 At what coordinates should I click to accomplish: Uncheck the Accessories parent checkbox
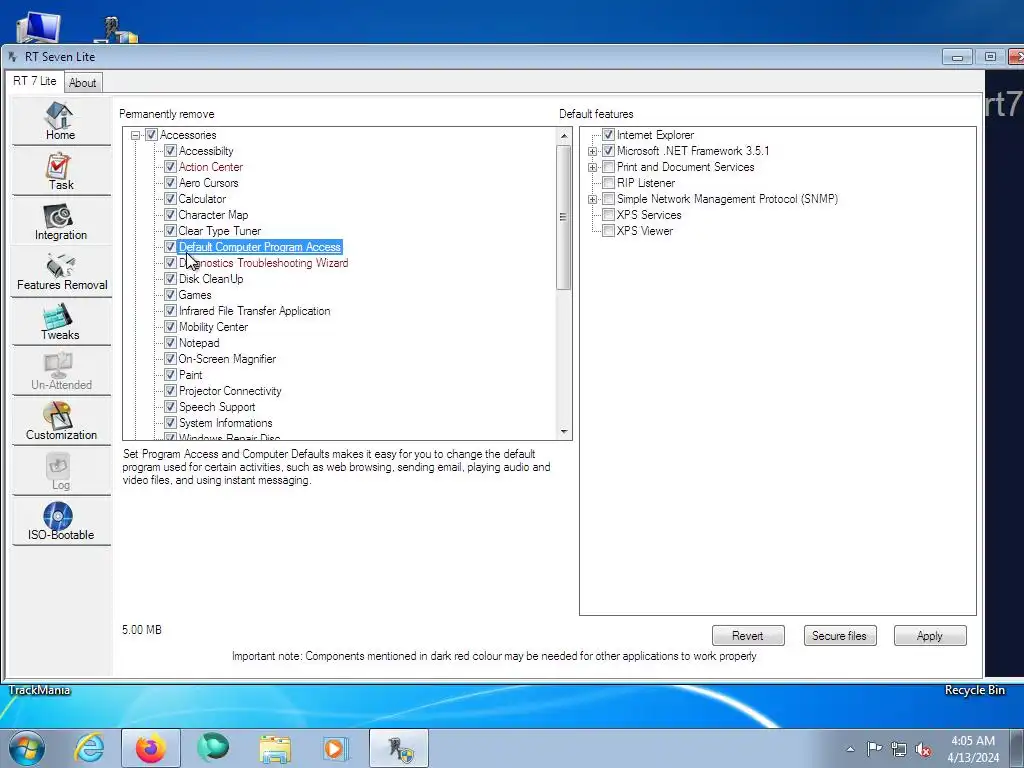[x=152, y=135]
